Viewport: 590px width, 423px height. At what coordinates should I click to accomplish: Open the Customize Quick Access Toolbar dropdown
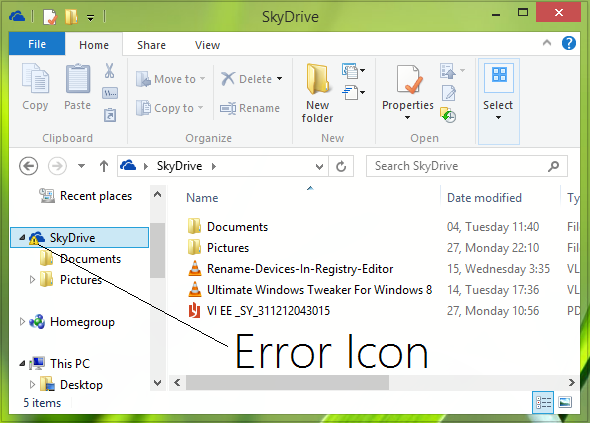90,18
